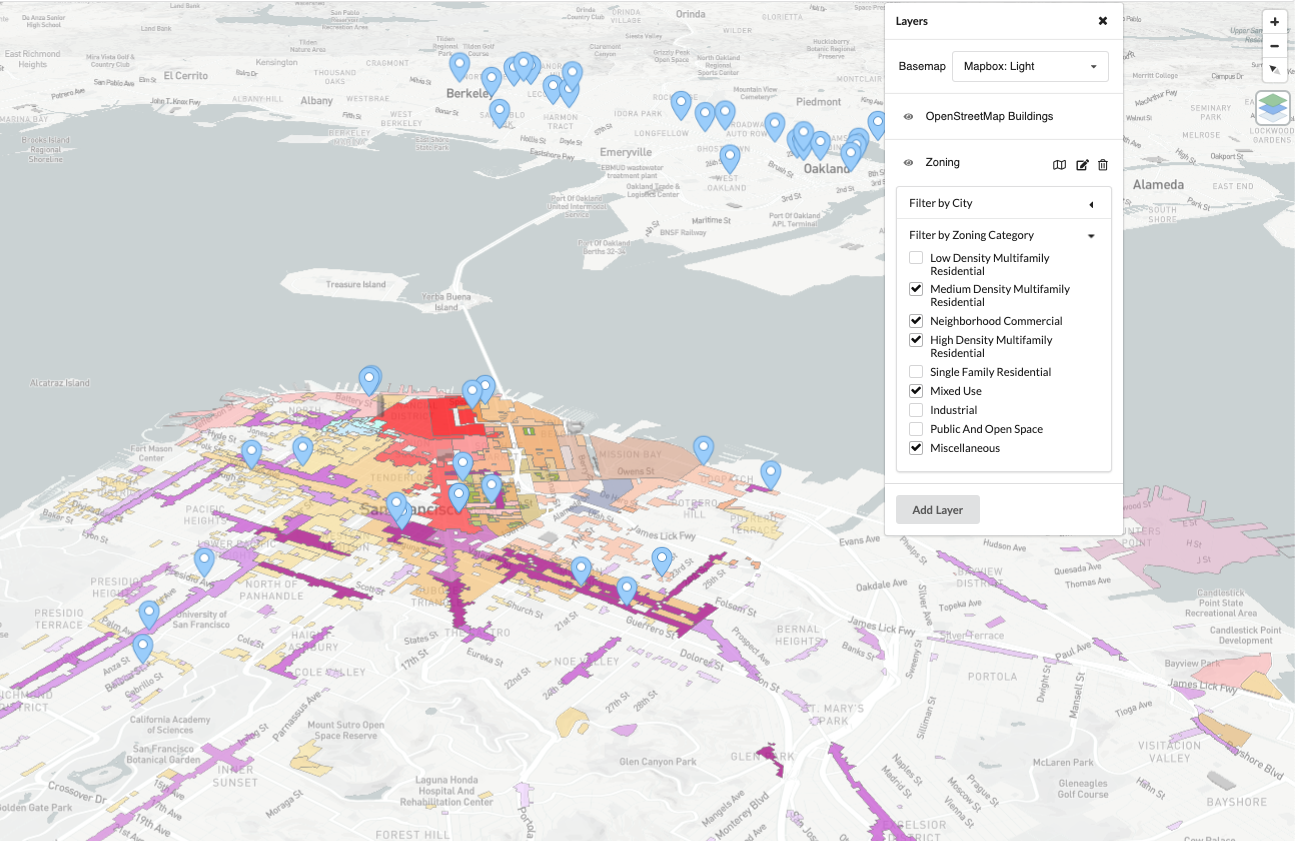Delete the Zoning layer with trash icon
Image resolution: width=1295 pixels, height=841 pixels.
[x=1103, y=165]
